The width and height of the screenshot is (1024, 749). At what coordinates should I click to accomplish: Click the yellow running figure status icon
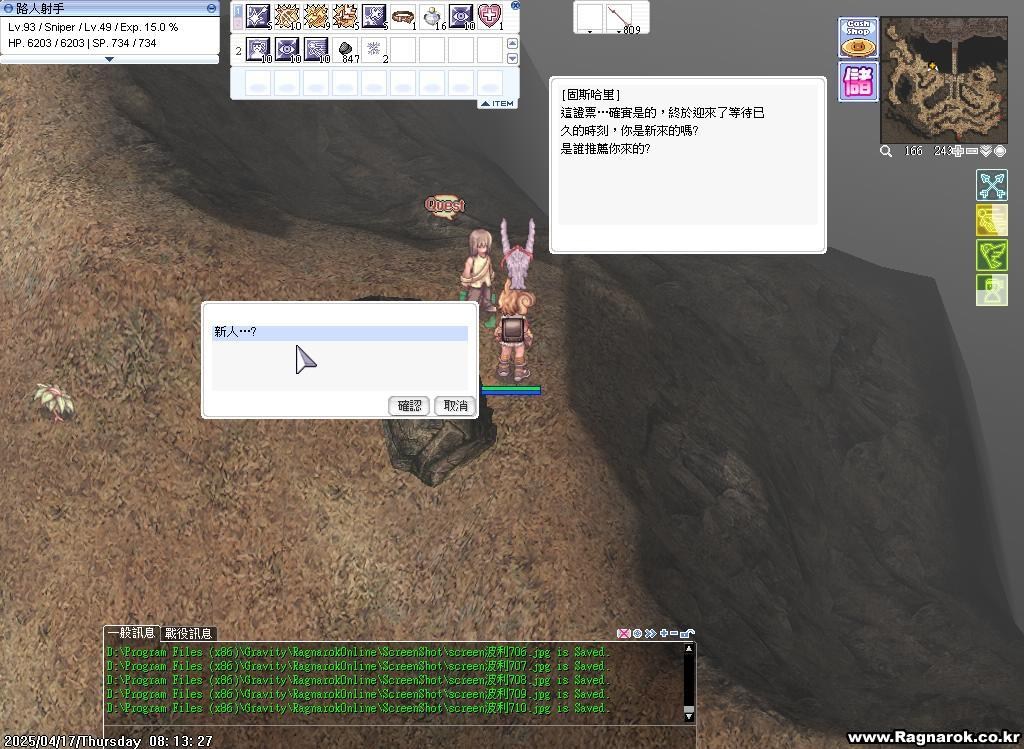coord(991,220)
